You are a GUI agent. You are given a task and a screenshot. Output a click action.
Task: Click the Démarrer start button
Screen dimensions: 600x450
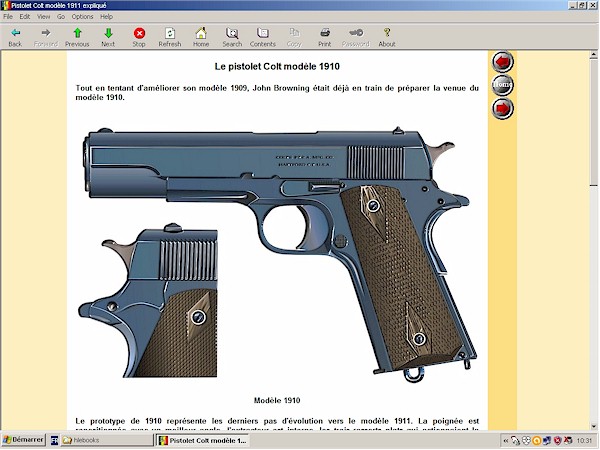[23, 440]
